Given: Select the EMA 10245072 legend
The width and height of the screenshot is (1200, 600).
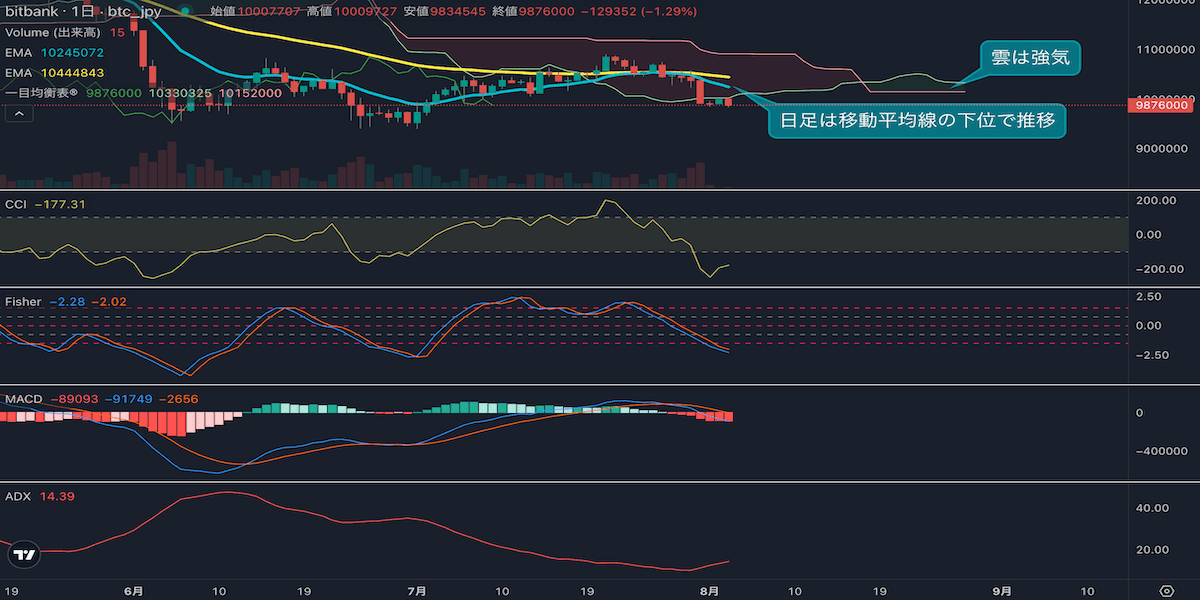Looking at the screenshot, I should (x=55, y=52).
